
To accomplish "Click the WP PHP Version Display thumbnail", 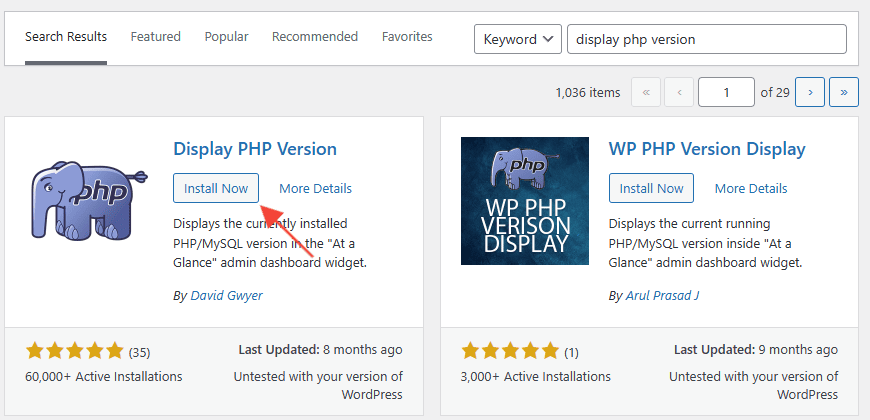I will pos(525,201).
